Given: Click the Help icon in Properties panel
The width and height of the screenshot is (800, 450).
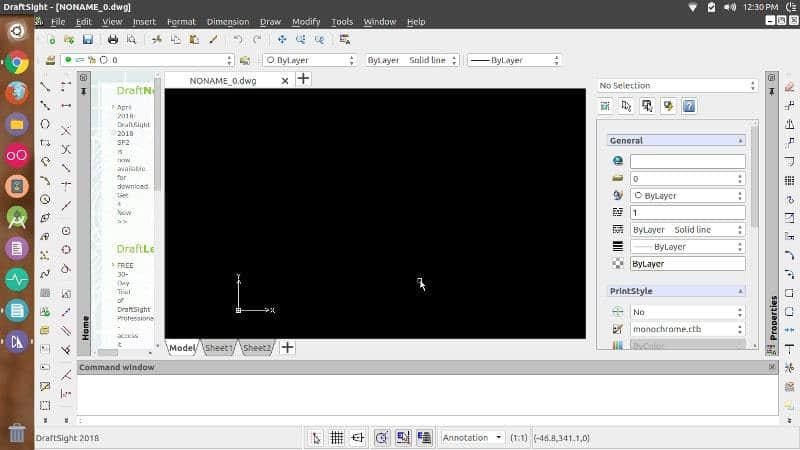Looking at the screenshot, I should (689, 106).
